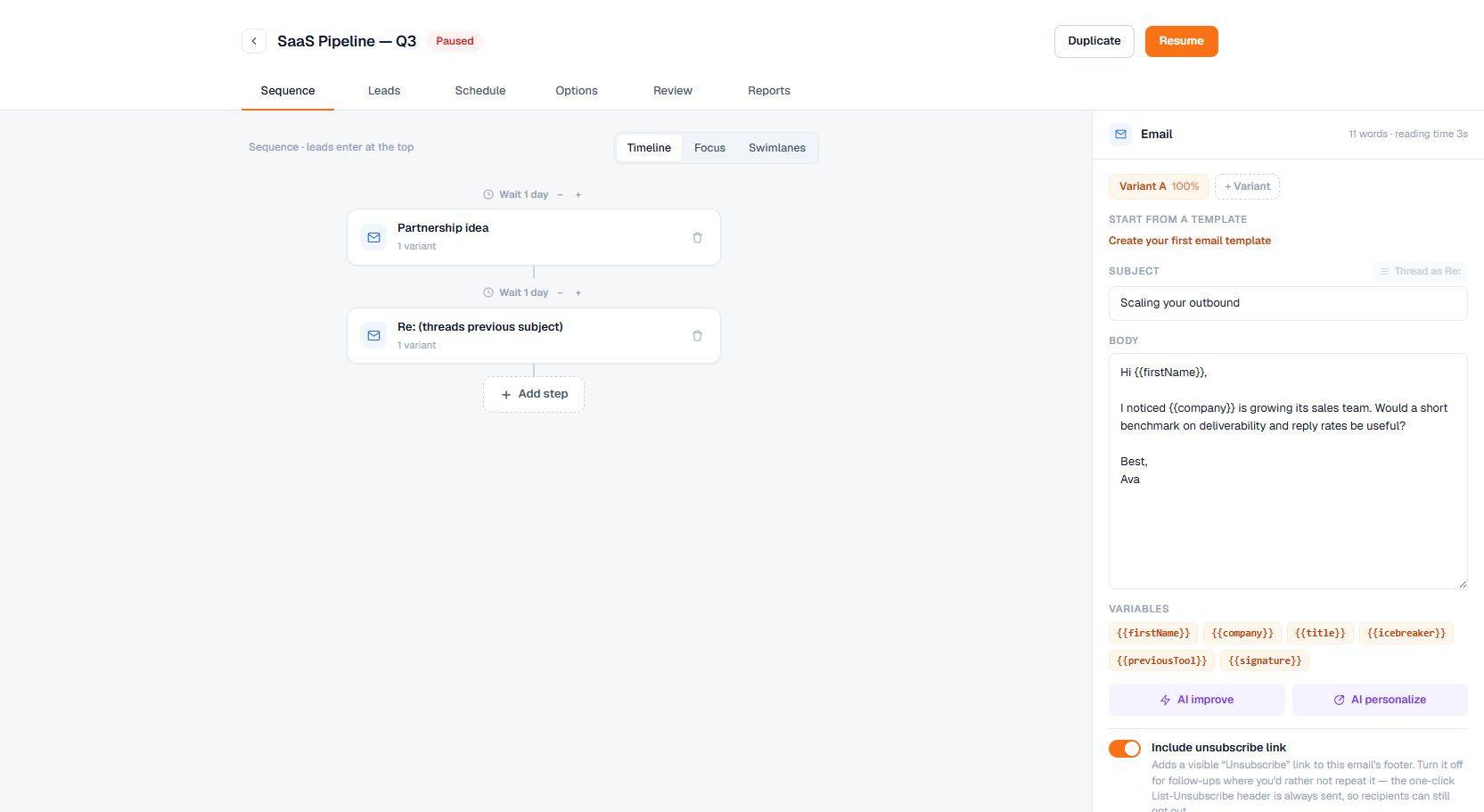Switch to Swimlanes view
The height and width of the screenshot is (812, 1484).
point(777,148)
